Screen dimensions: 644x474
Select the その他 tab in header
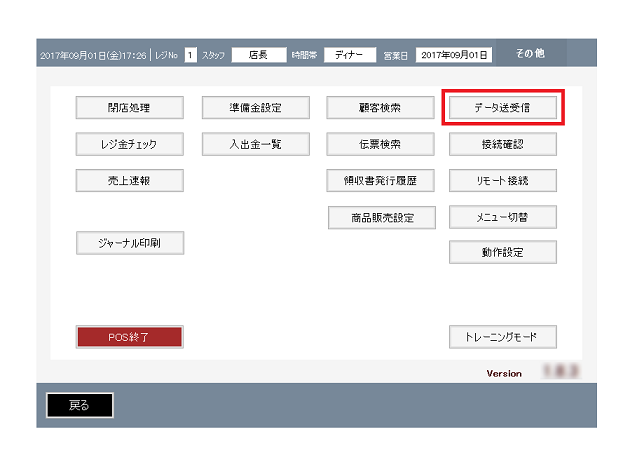[x=531, y=53]
